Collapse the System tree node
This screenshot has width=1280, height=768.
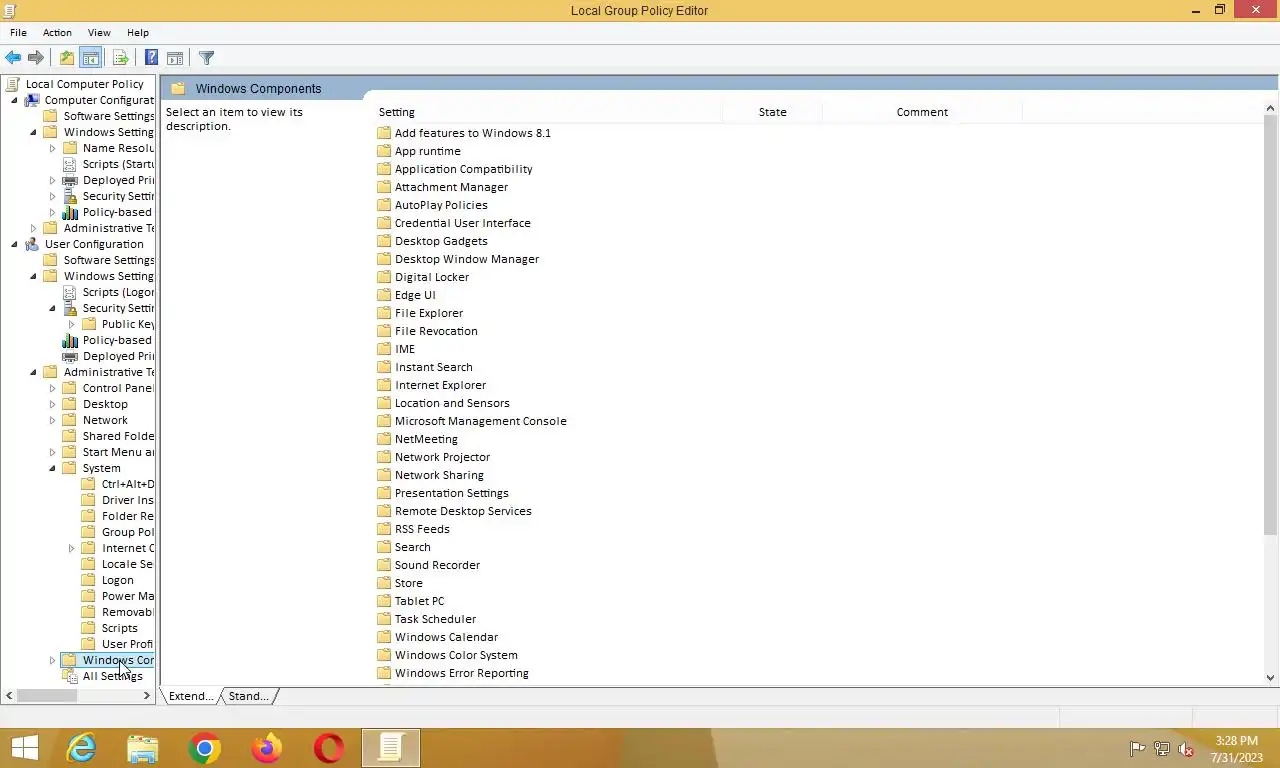53,468
